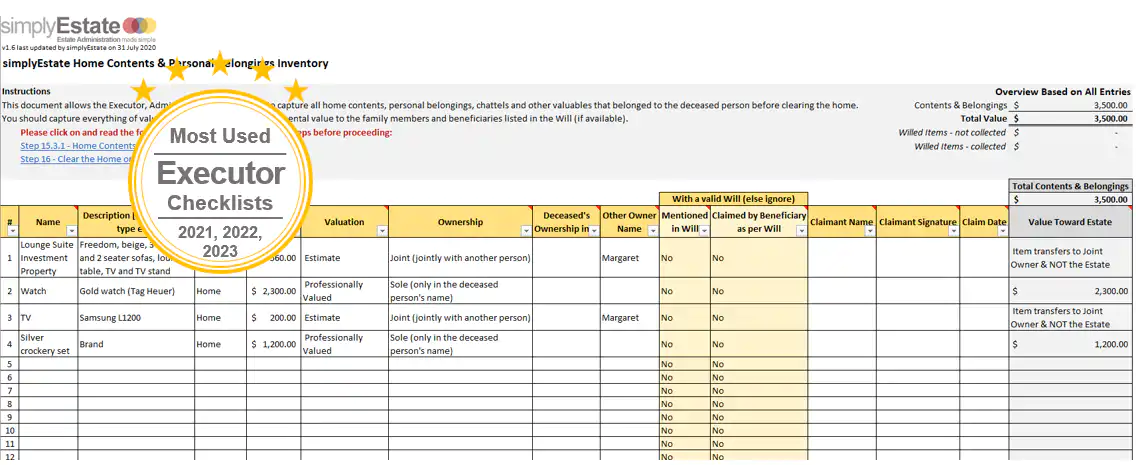Screen dimensions: 1136x465
Task: Select the 'Margaret' owner cell in Lounge Suite row
Action: point(630,257)
